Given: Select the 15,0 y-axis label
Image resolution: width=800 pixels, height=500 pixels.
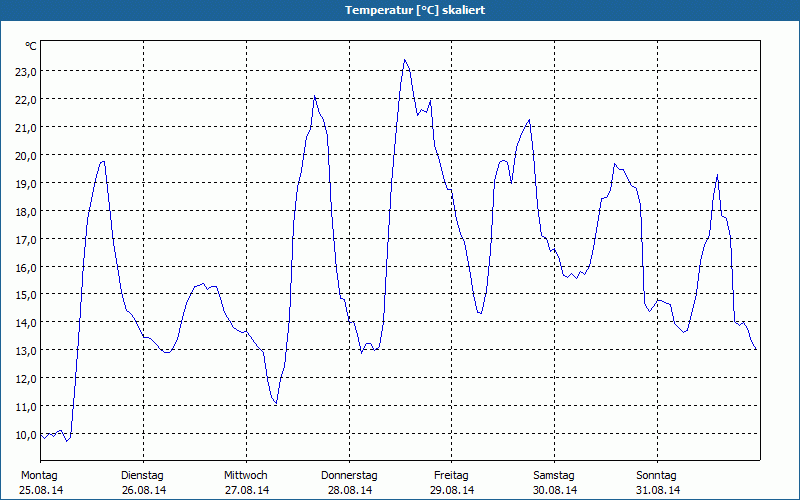Looking at the screenshot, I should (25, 295).
